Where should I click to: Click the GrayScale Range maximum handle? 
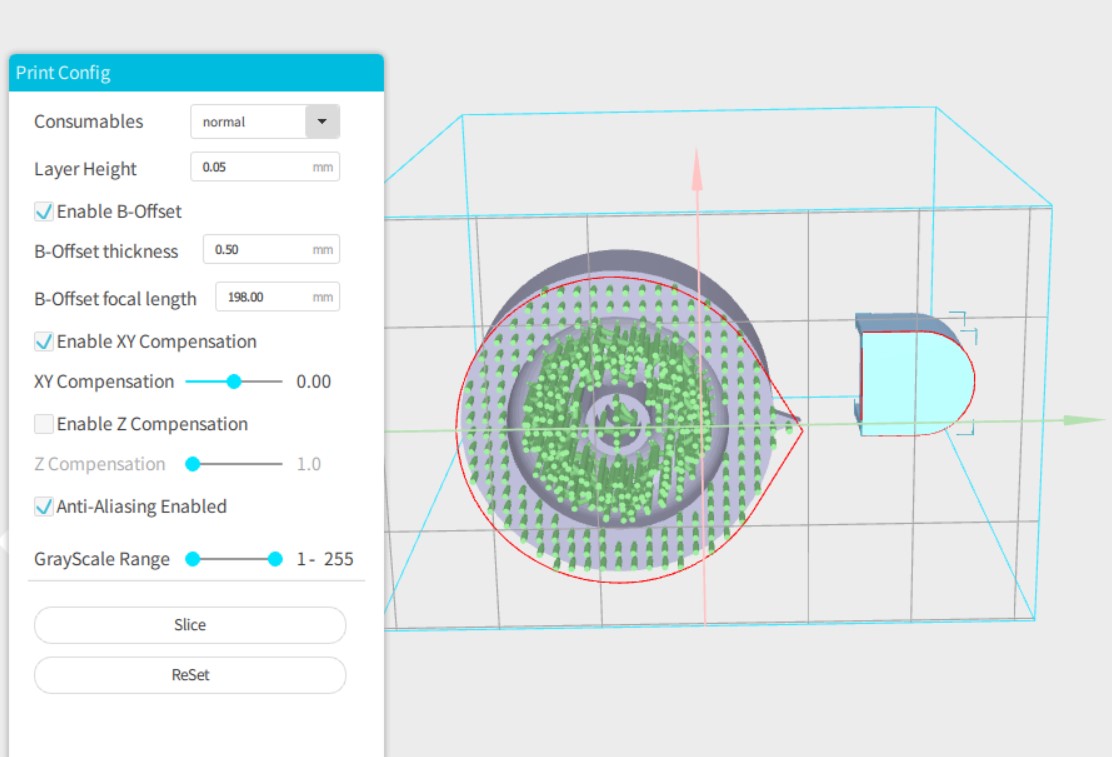(275, 559)
